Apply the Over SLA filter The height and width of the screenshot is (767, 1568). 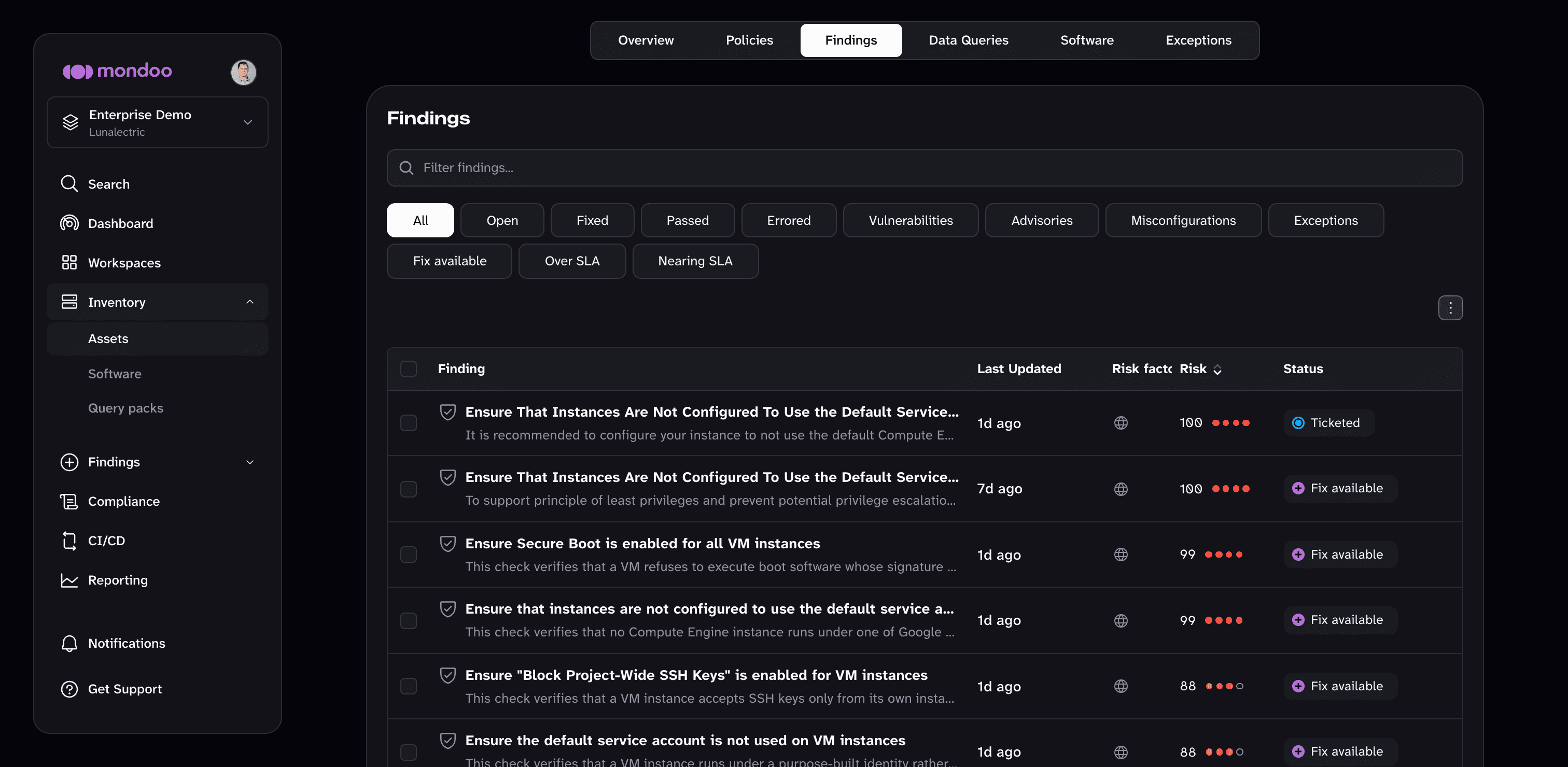tap(572, 261)
